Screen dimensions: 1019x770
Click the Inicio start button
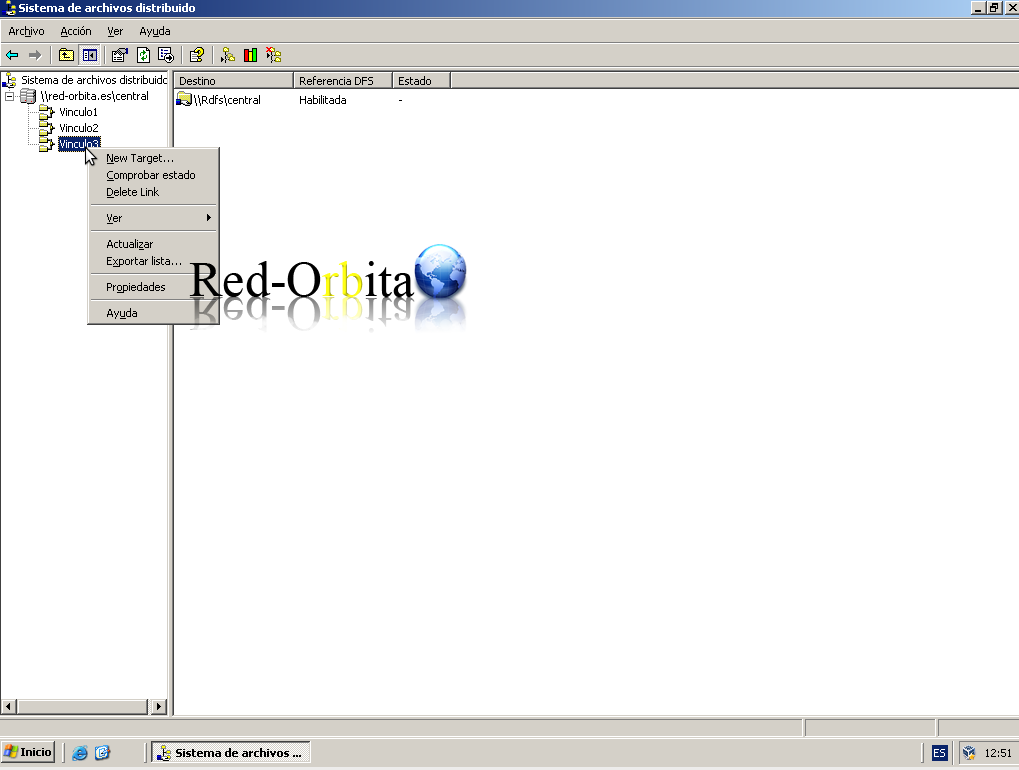pyautogui.click(x=28, y=752)
